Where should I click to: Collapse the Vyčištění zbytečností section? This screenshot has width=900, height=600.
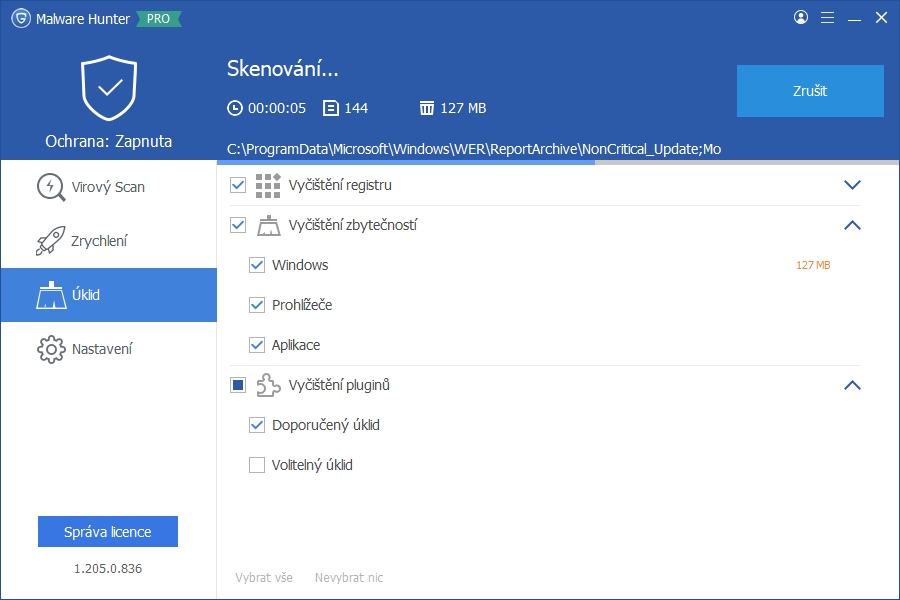pos(852,225)
